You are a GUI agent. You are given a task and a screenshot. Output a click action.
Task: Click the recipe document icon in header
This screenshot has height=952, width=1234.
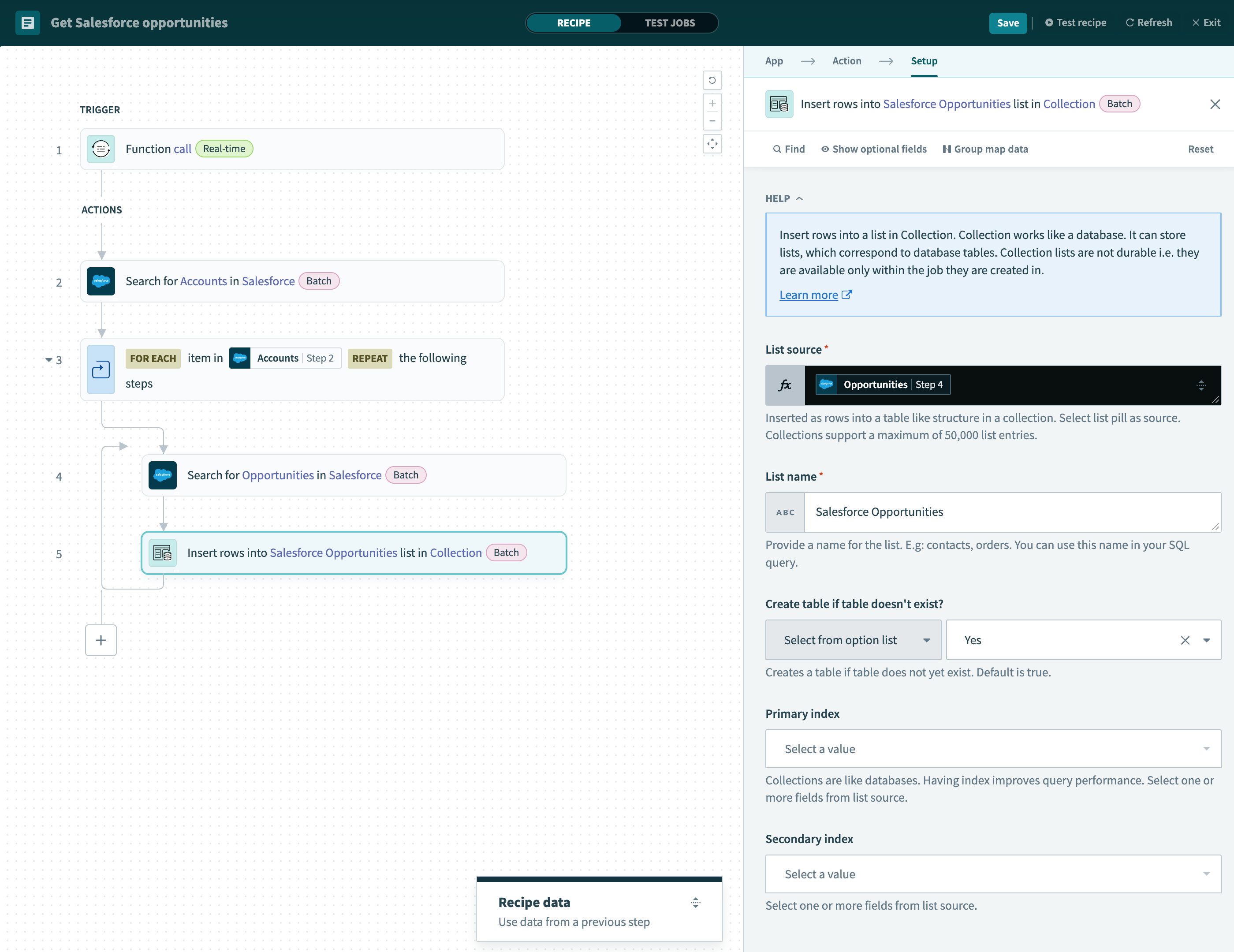click(x=28, y=23)
